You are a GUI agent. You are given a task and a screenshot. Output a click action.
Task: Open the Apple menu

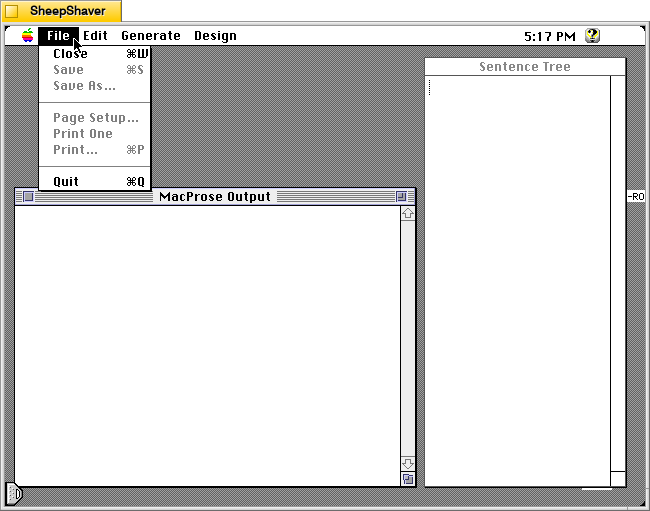tap(28, 36)
